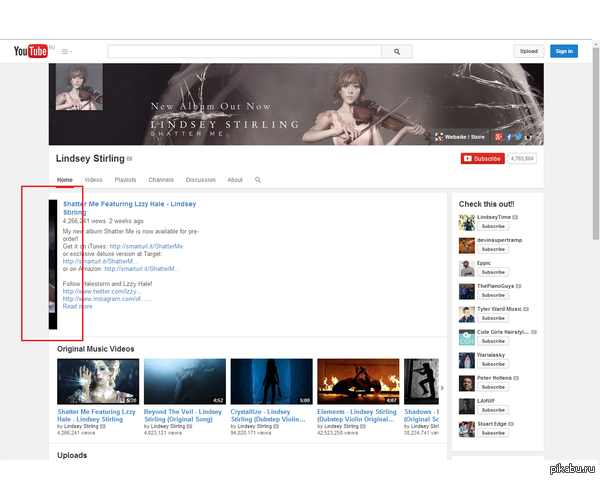
Task: Click the page vertical scrollbar thumb
Action: pyautogui.click(x=596, y=144)
